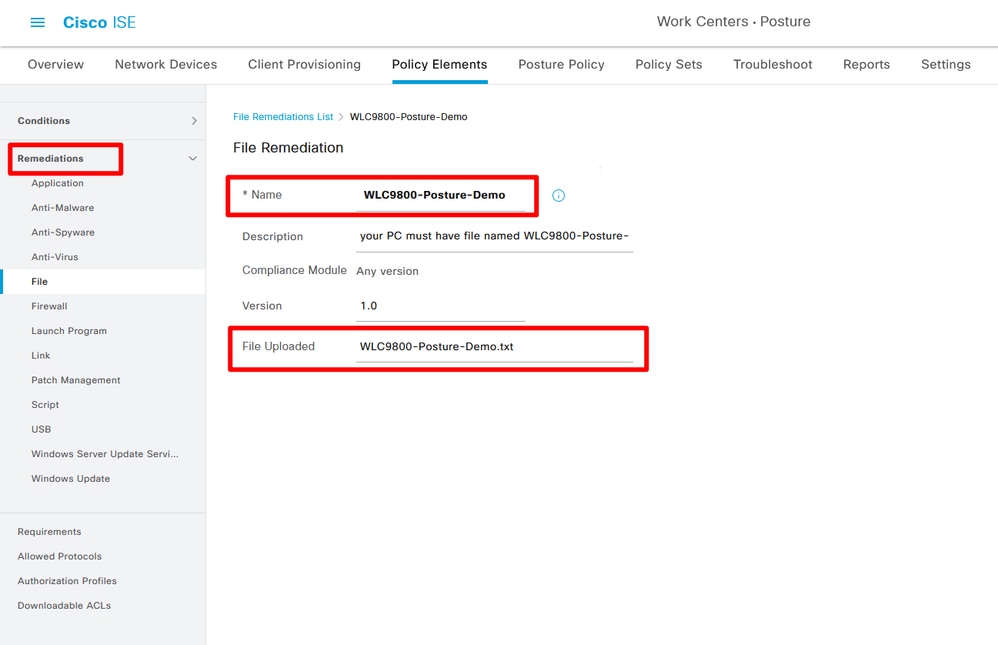Screen dimensions: 998x645
Task: Select Application under Remediations
Action: click(57, 183)
